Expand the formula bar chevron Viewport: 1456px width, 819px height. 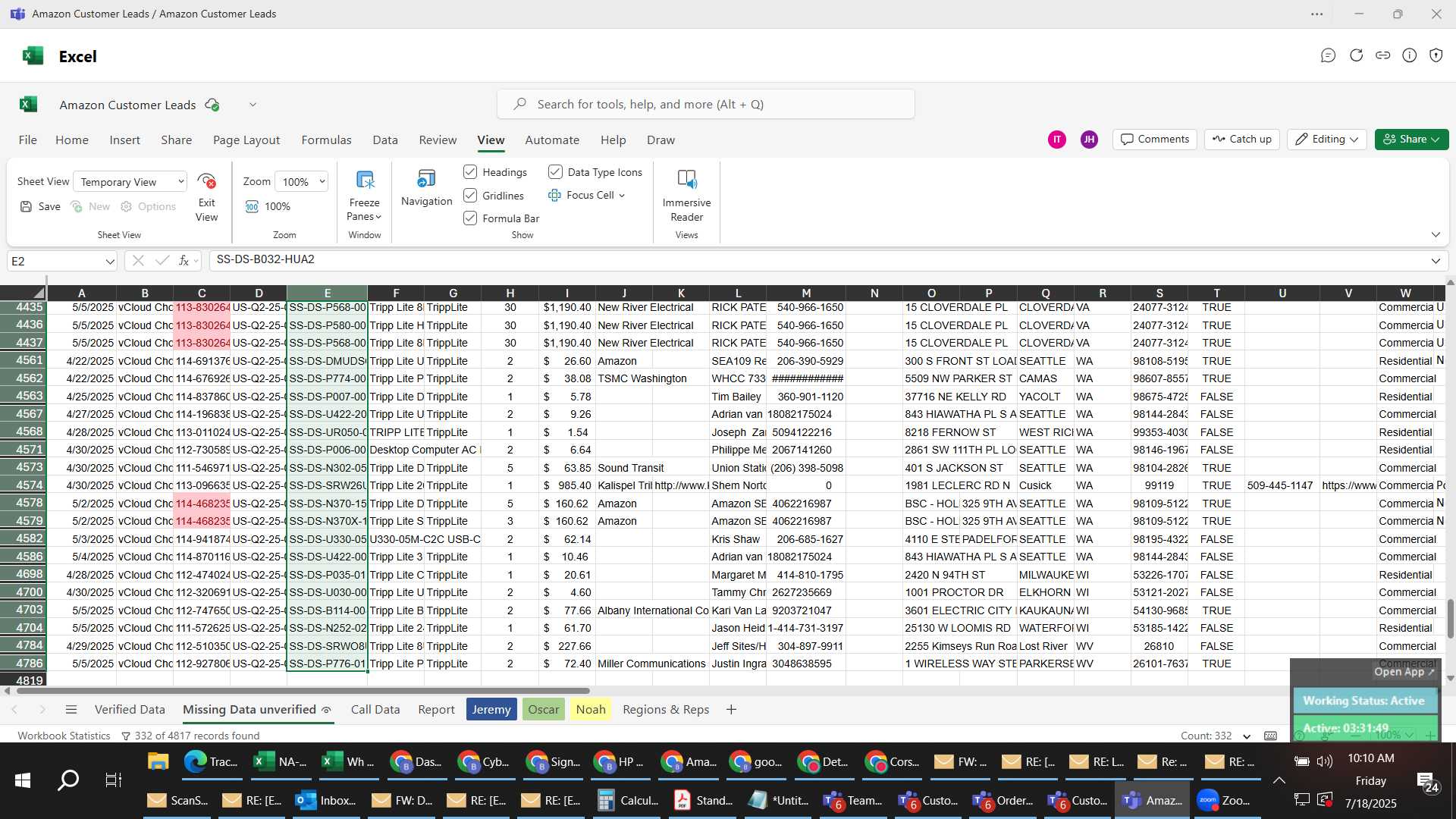point(1436,261)
